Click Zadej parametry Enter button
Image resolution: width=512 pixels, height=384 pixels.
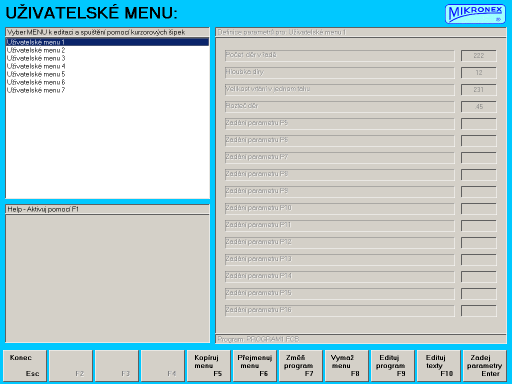point(485,366)
